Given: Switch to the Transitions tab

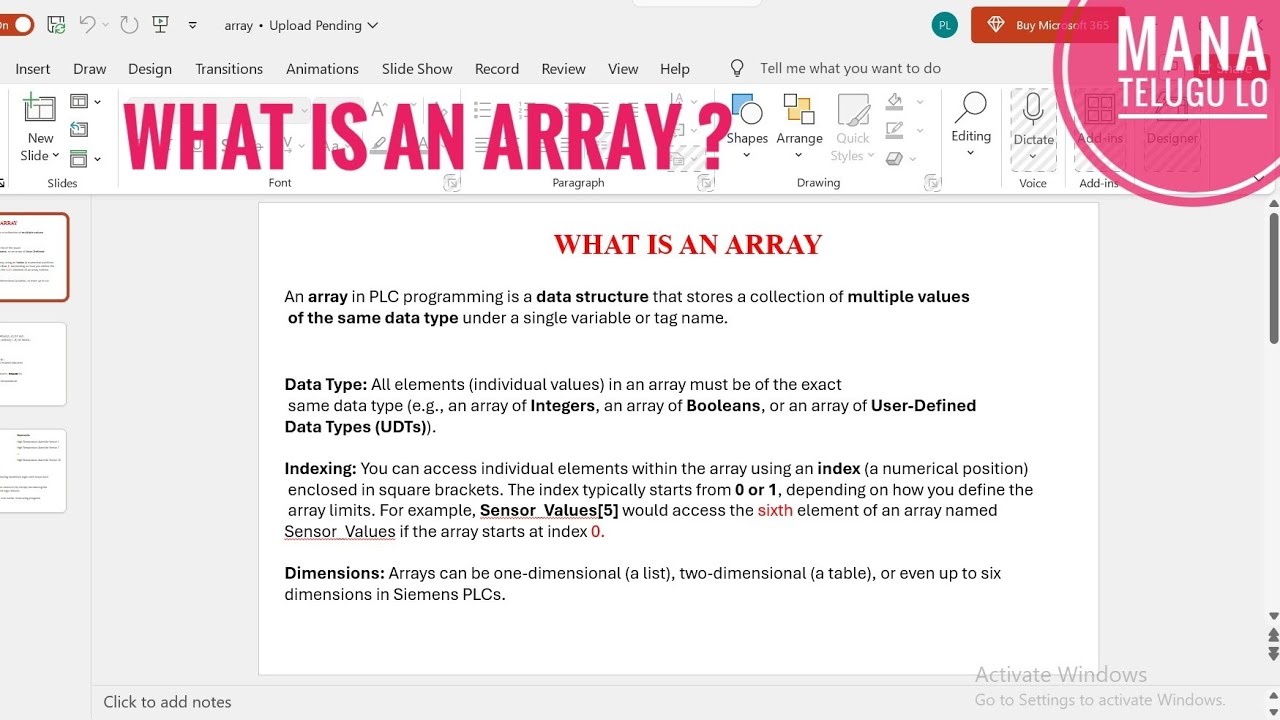Looking at the screenshot, I should [229, 69].
